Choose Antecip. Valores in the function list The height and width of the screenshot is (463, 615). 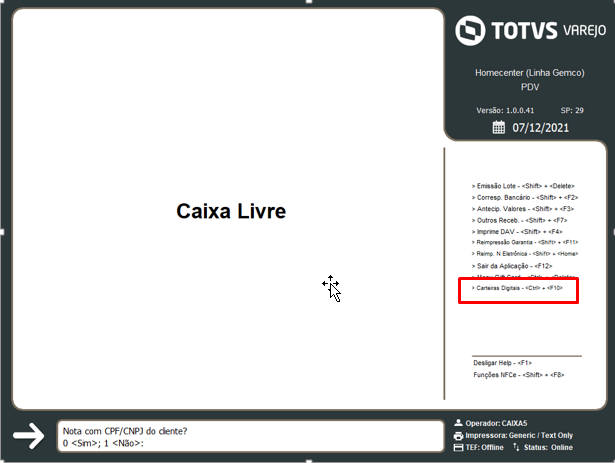(x=523, y=209)
